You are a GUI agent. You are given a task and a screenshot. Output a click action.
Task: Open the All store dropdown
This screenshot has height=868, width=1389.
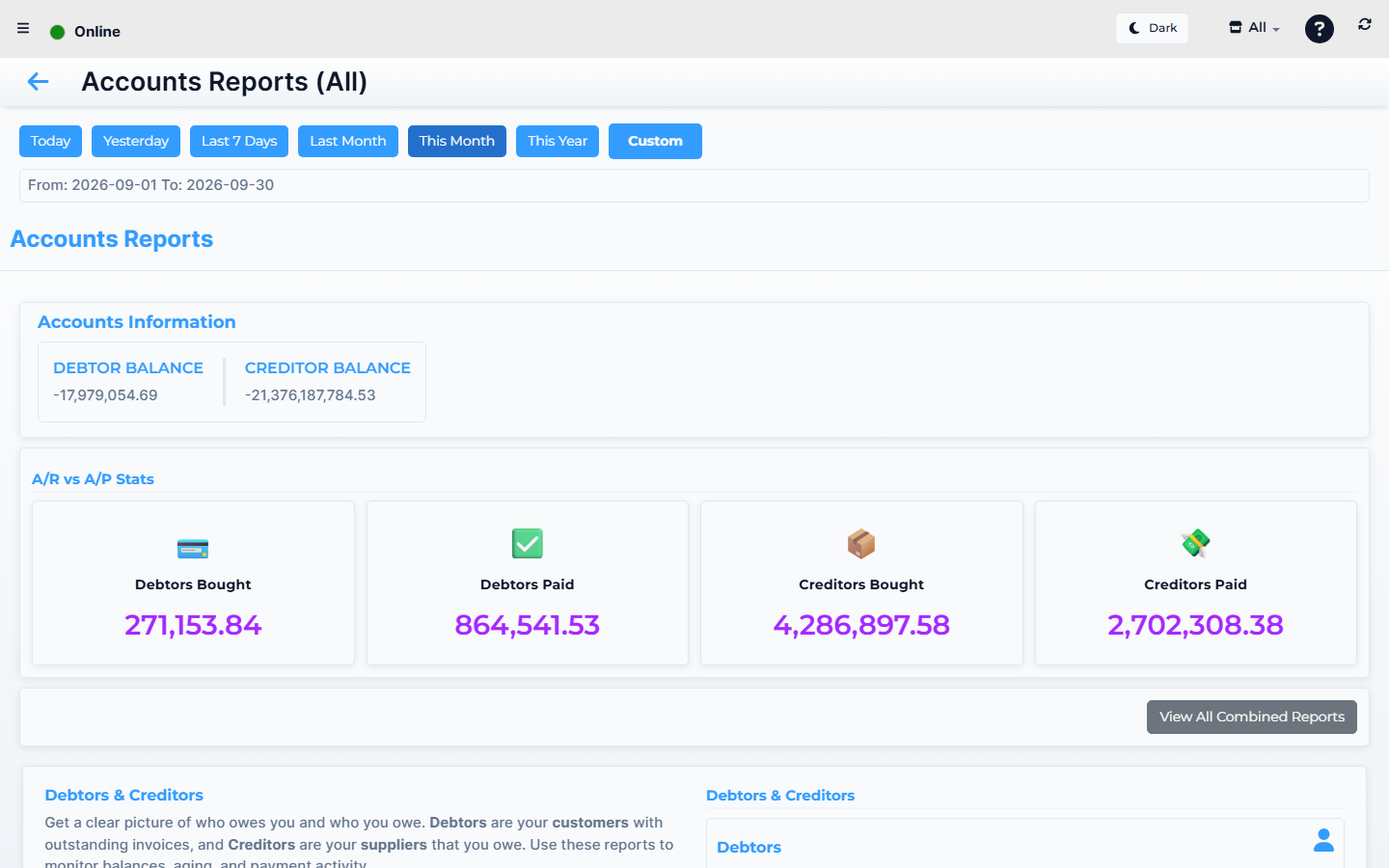click(1254, 28)
